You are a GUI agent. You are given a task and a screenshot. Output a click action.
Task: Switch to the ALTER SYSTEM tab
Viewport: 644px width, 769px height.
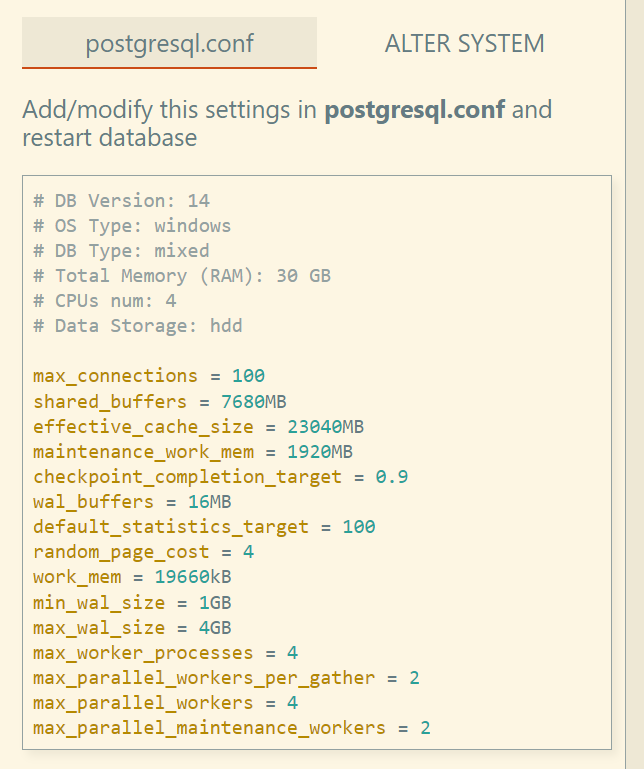[x=464, y=44]
